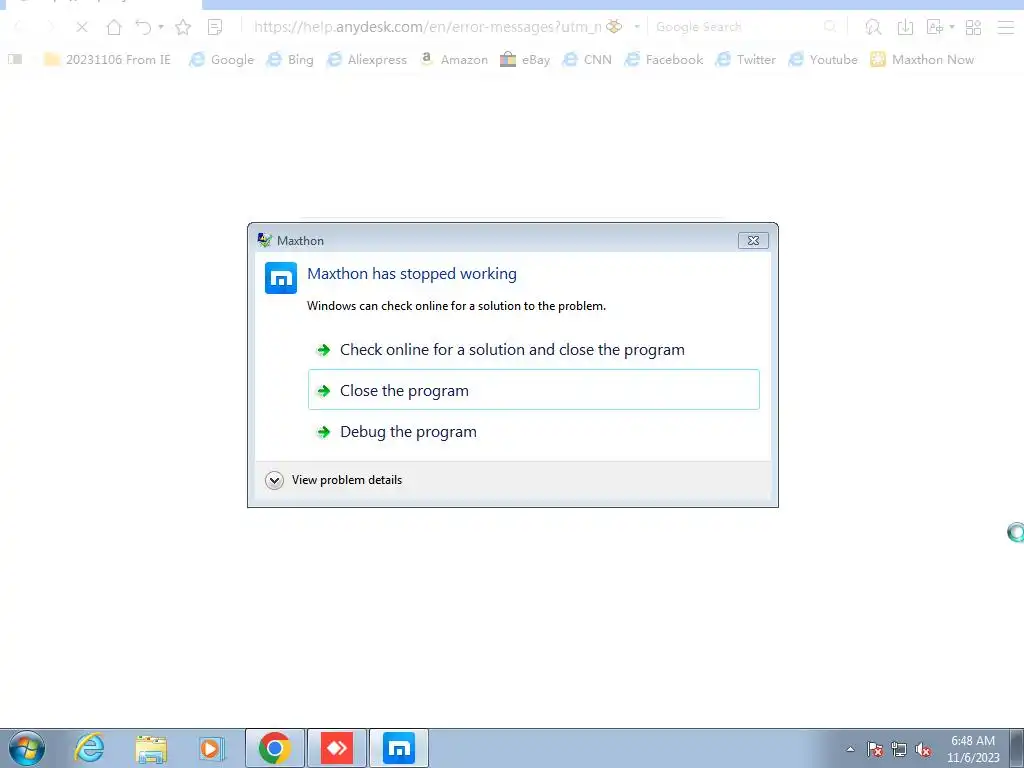Choose Debug the program

534,432
